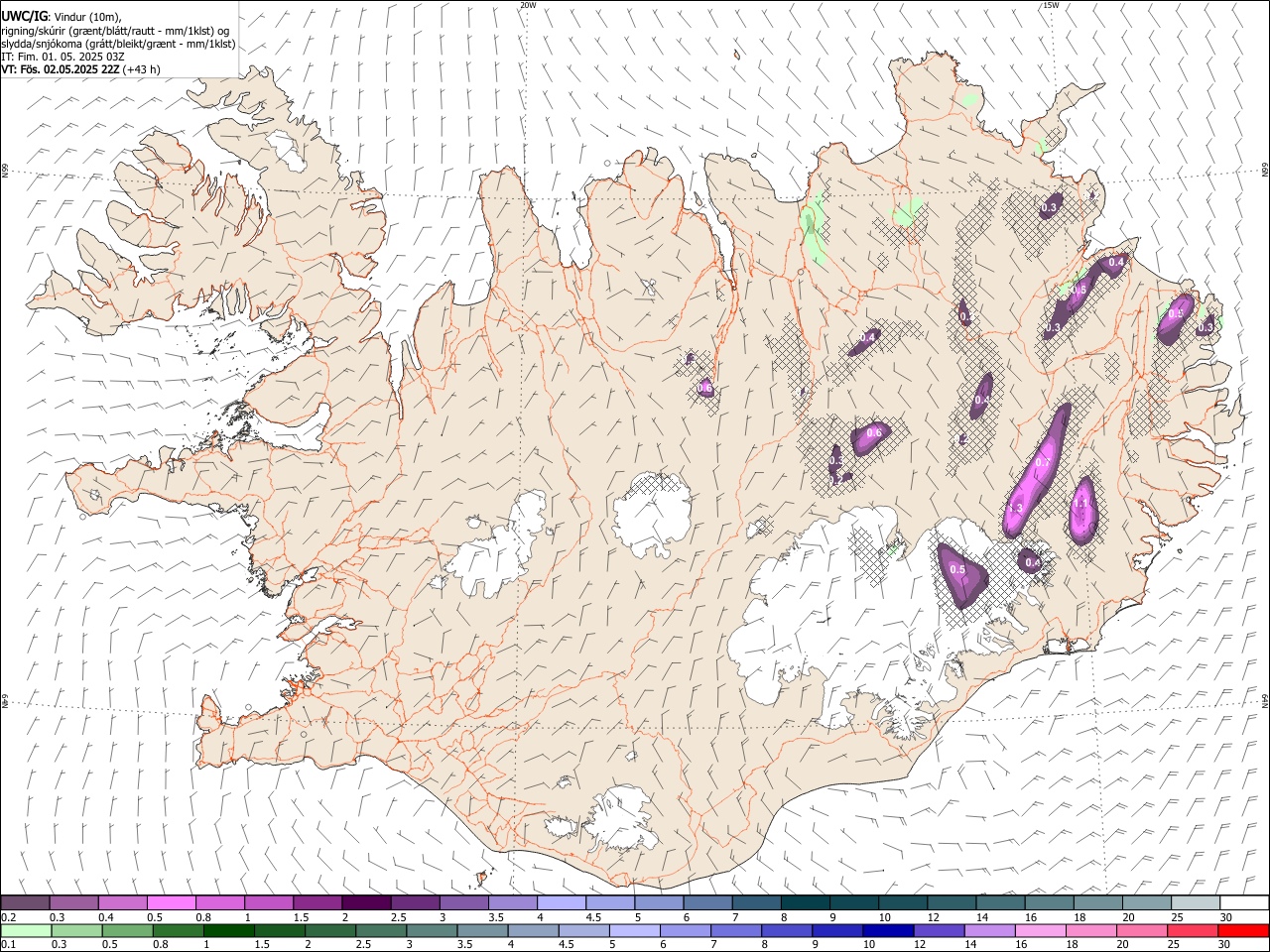Click the 'slydda/snjókoma' legend description line
Screen dimensions: 1270x952
click(x=118, y=44)
